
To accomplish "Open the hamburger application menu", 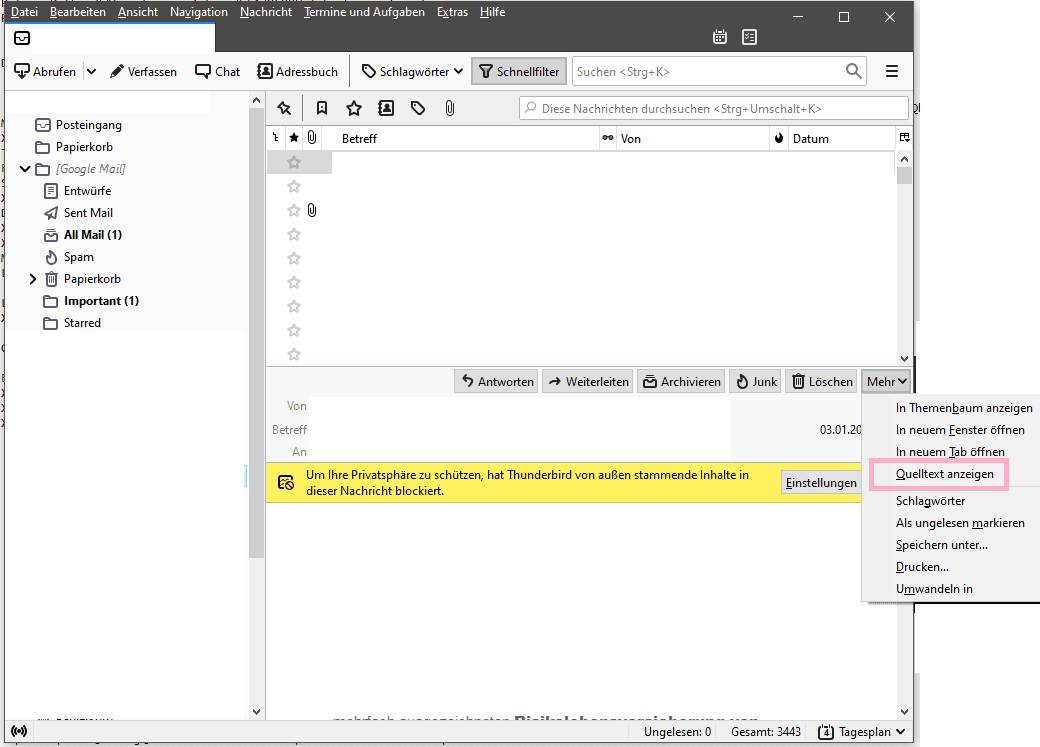I will [x=892, y=71].
